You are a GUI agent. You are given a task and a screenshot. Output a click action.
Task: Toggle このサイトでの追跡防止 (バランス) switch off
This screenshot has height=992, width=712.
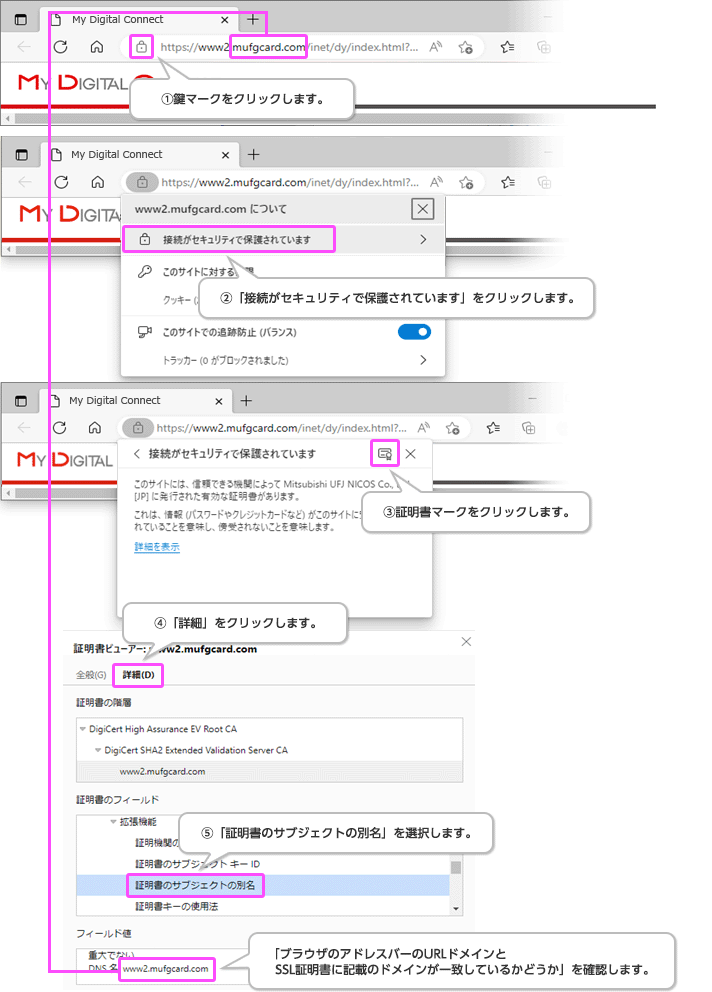(414, 332)
